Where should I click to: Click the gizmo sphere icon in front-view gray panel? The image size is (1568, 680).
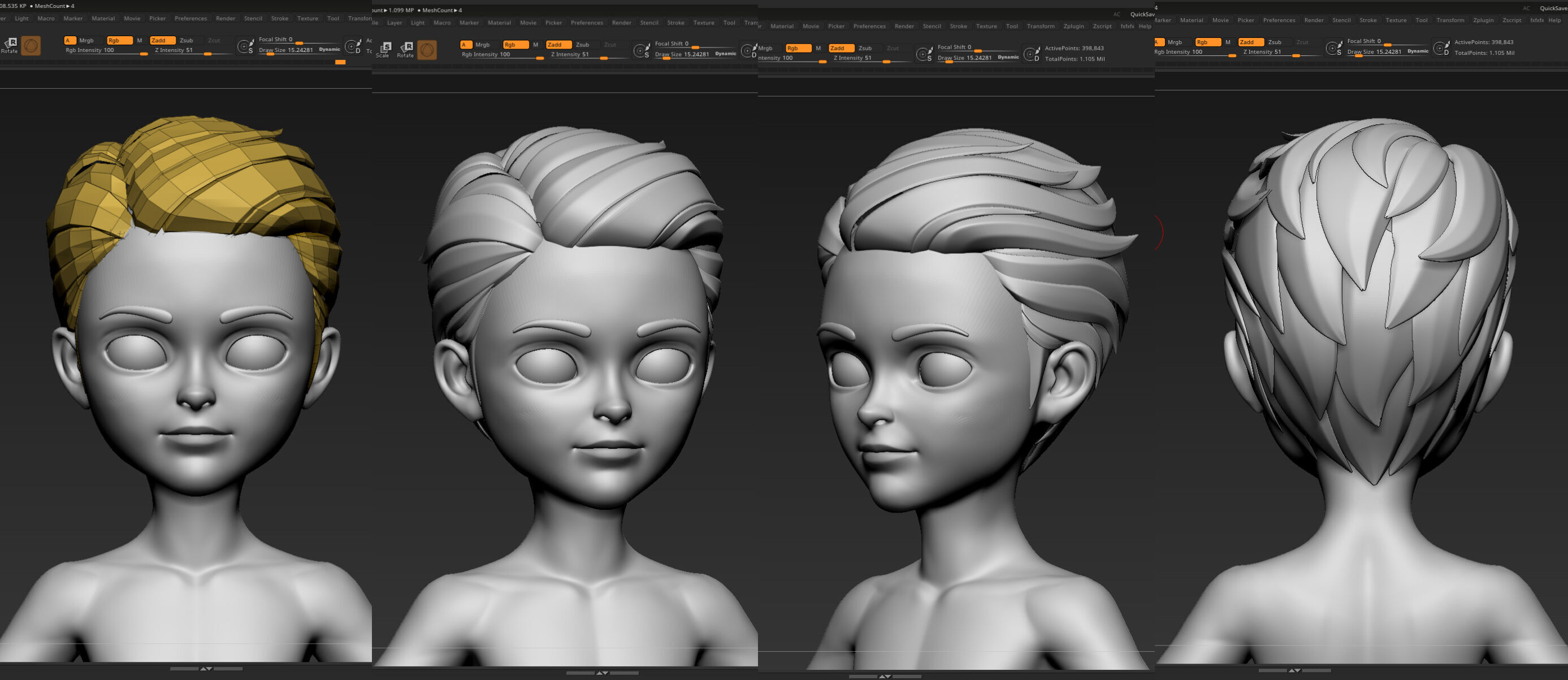point(427,50)
